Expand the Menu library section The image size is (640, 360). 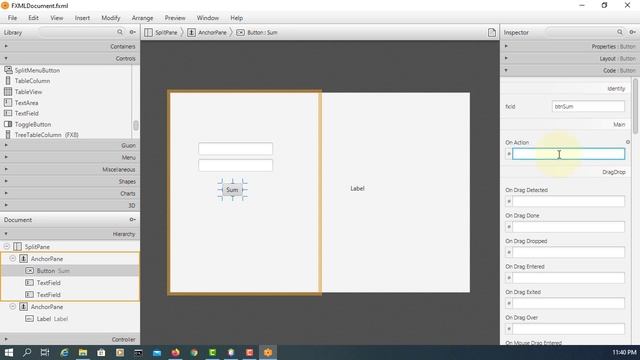click(x=70, y=157)
